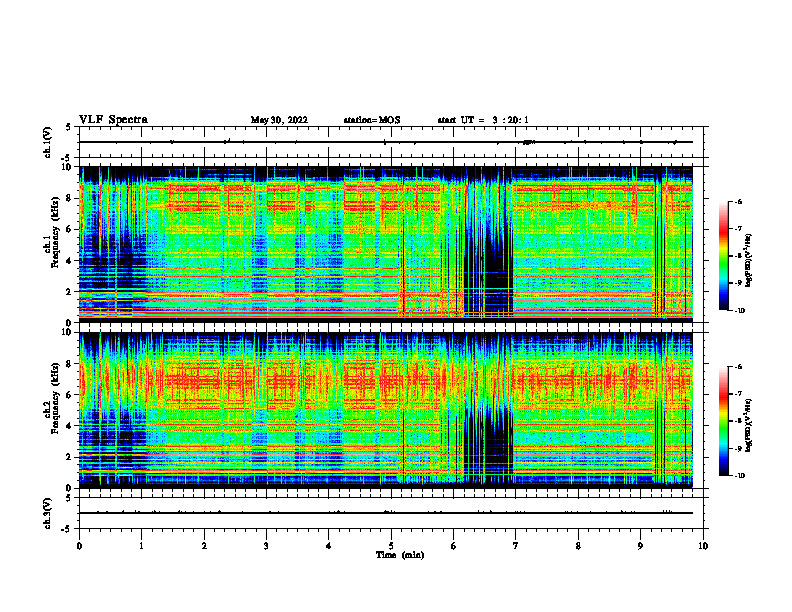Screen dimensions: 792x612
Task: Click the ch.1 color scale unit label
Action: tap(749, 261)
